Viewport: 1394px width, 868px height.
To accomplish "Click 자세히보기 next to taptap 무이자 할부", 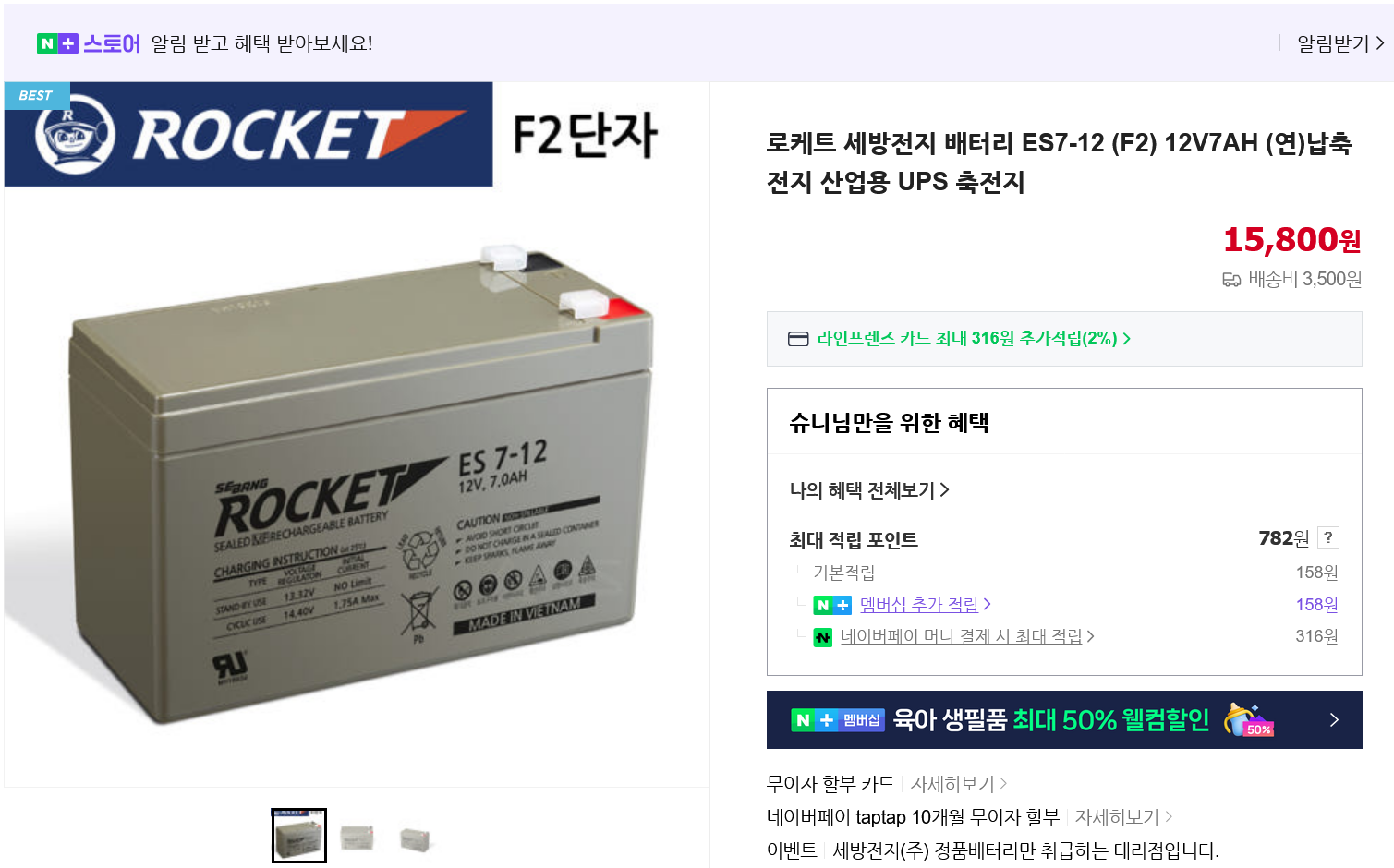I will [1123, 817].
